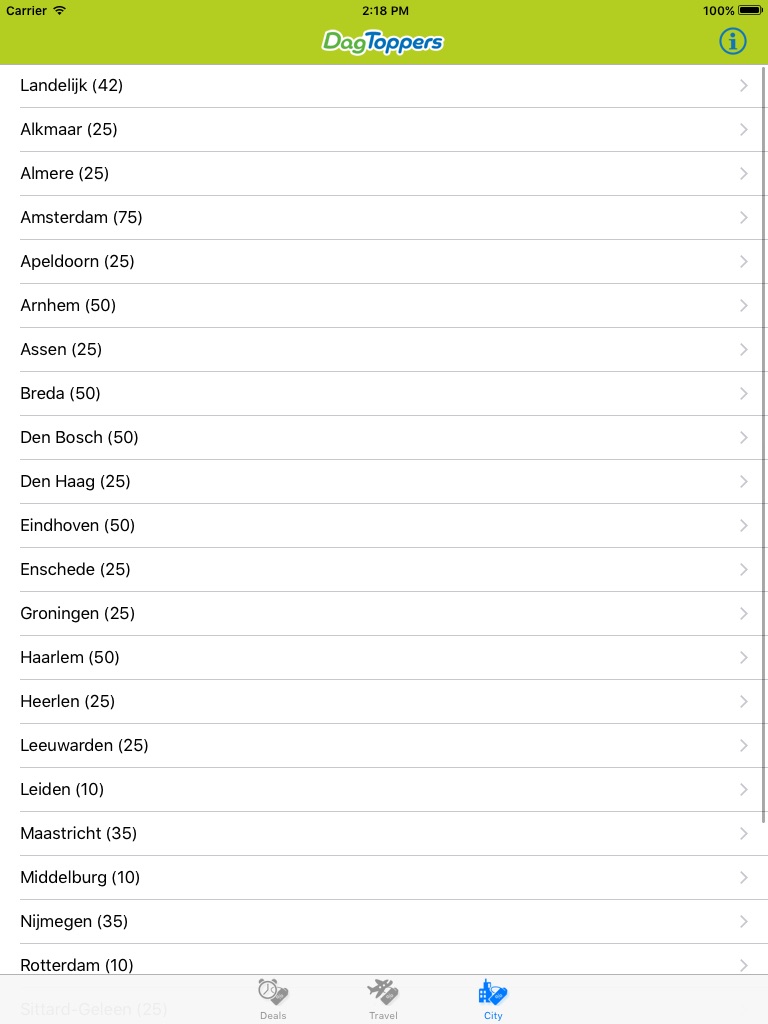Click the Wi-Fi status icon
The image size is (768, 1024).
pos(60,10)
